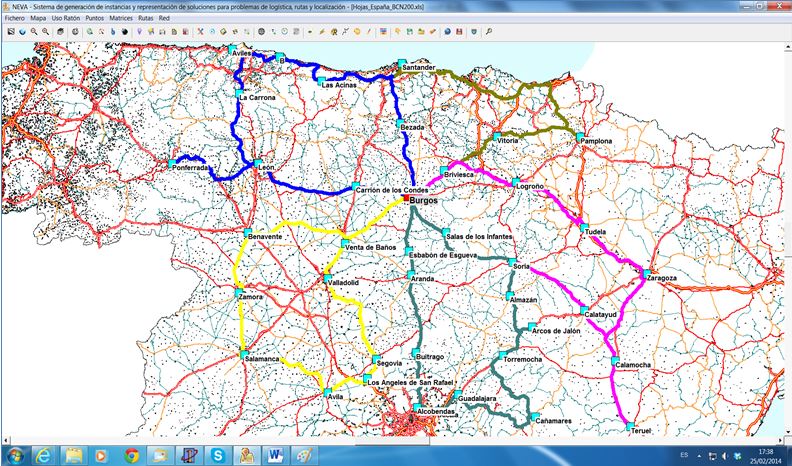Open Skype from the Windows taskbar
The height and width of the screenshot is (466, 792).
[x=217, y=455]
